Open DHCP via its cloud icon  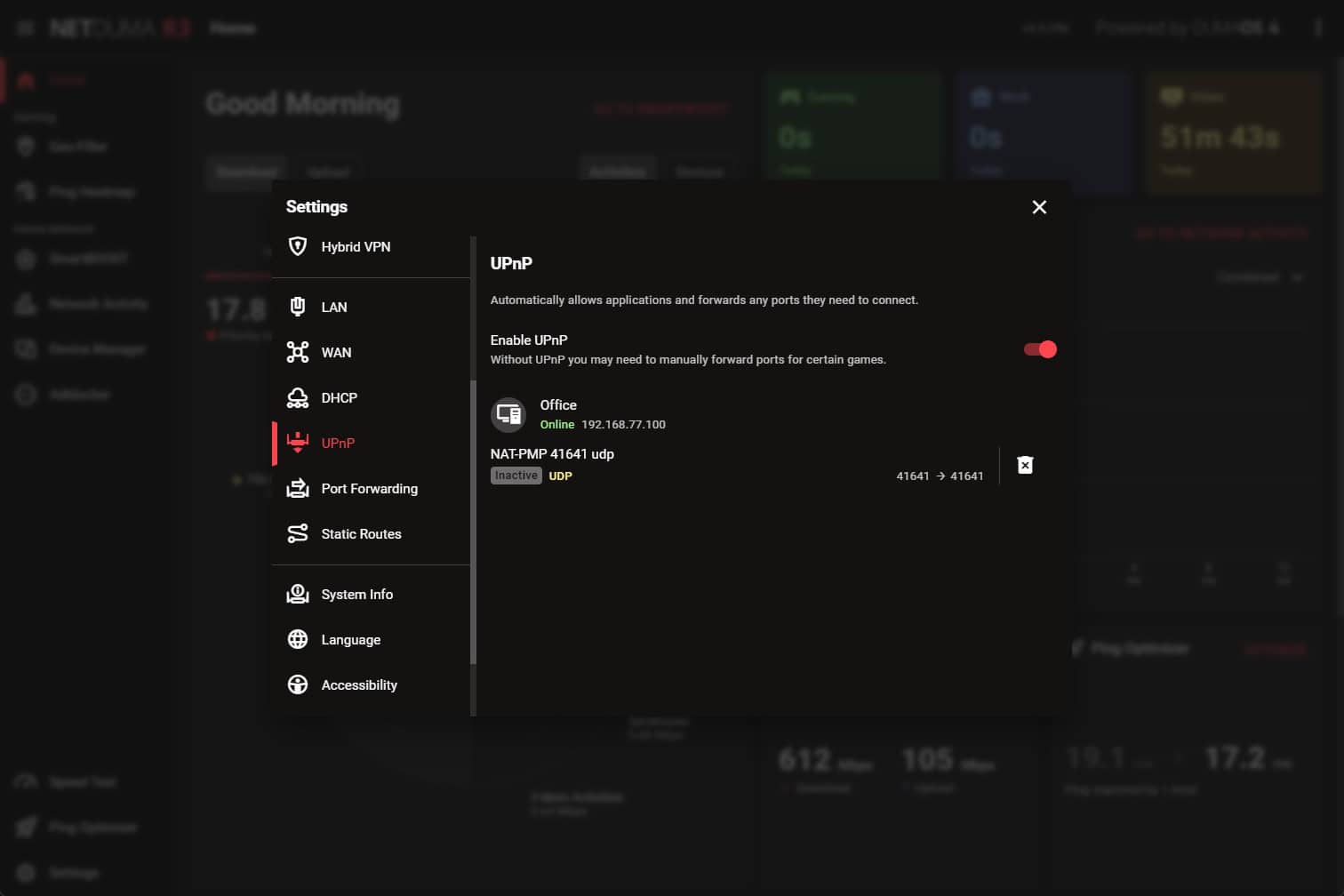click(298, 397)
